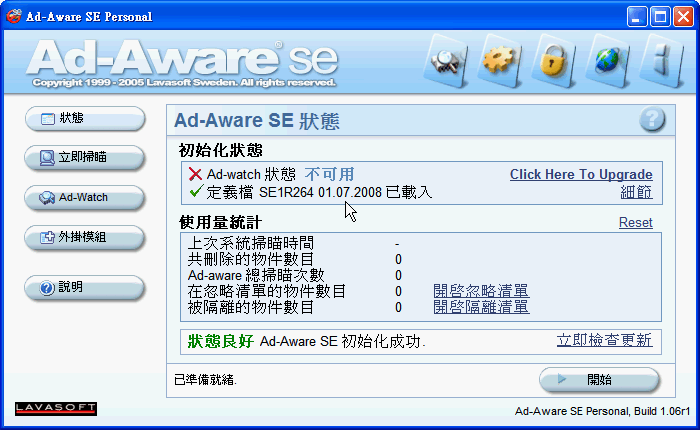
Task: Open the Ad-Watch sidebar button
Action: [x=85, y=197]
